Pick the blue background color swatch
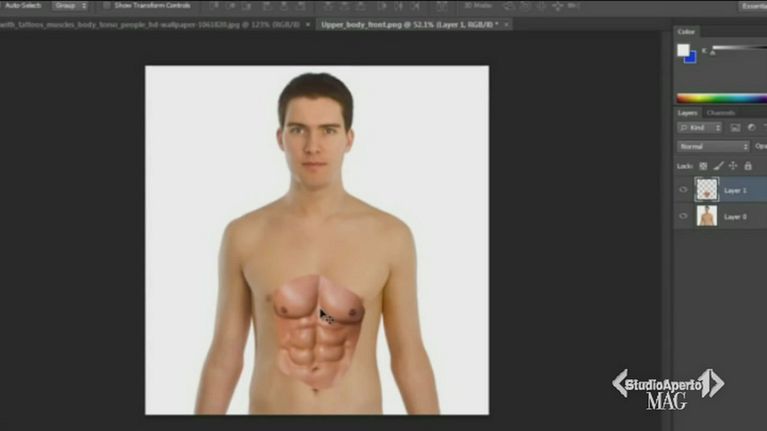 pyautogui.click(x=690, y=57)
